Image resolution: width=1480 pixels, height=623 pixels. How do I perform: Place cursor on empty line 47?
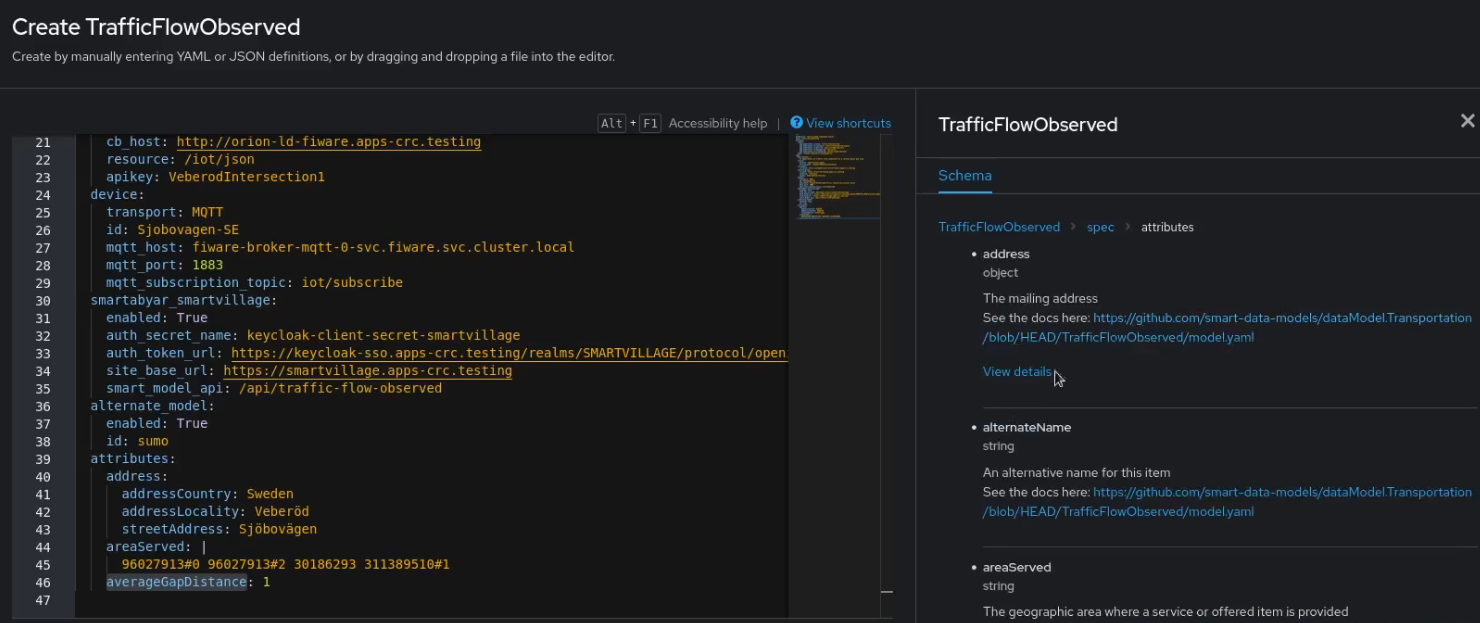430,600
